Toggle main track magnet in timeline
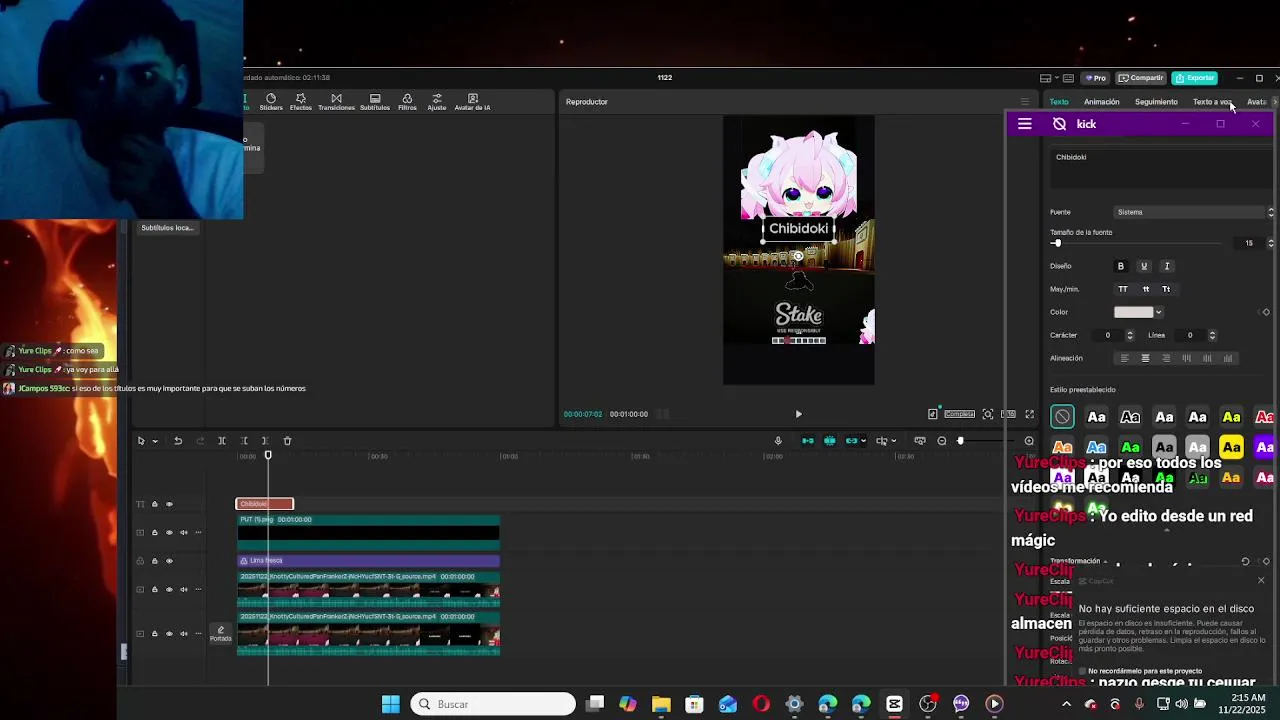The height and width of the screenshot is (720, 1280). click(808, 441)
